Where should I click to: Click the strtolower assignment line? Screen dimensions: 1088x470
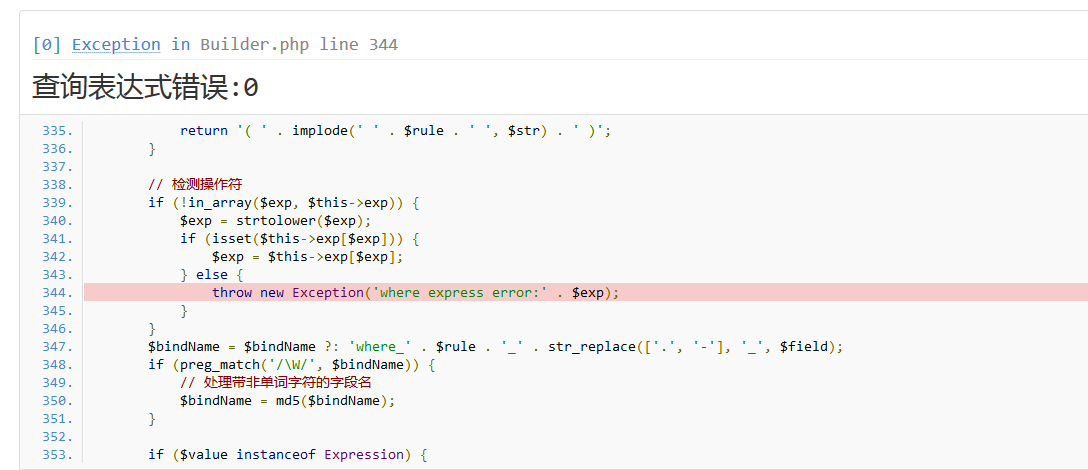coord(275,220)
